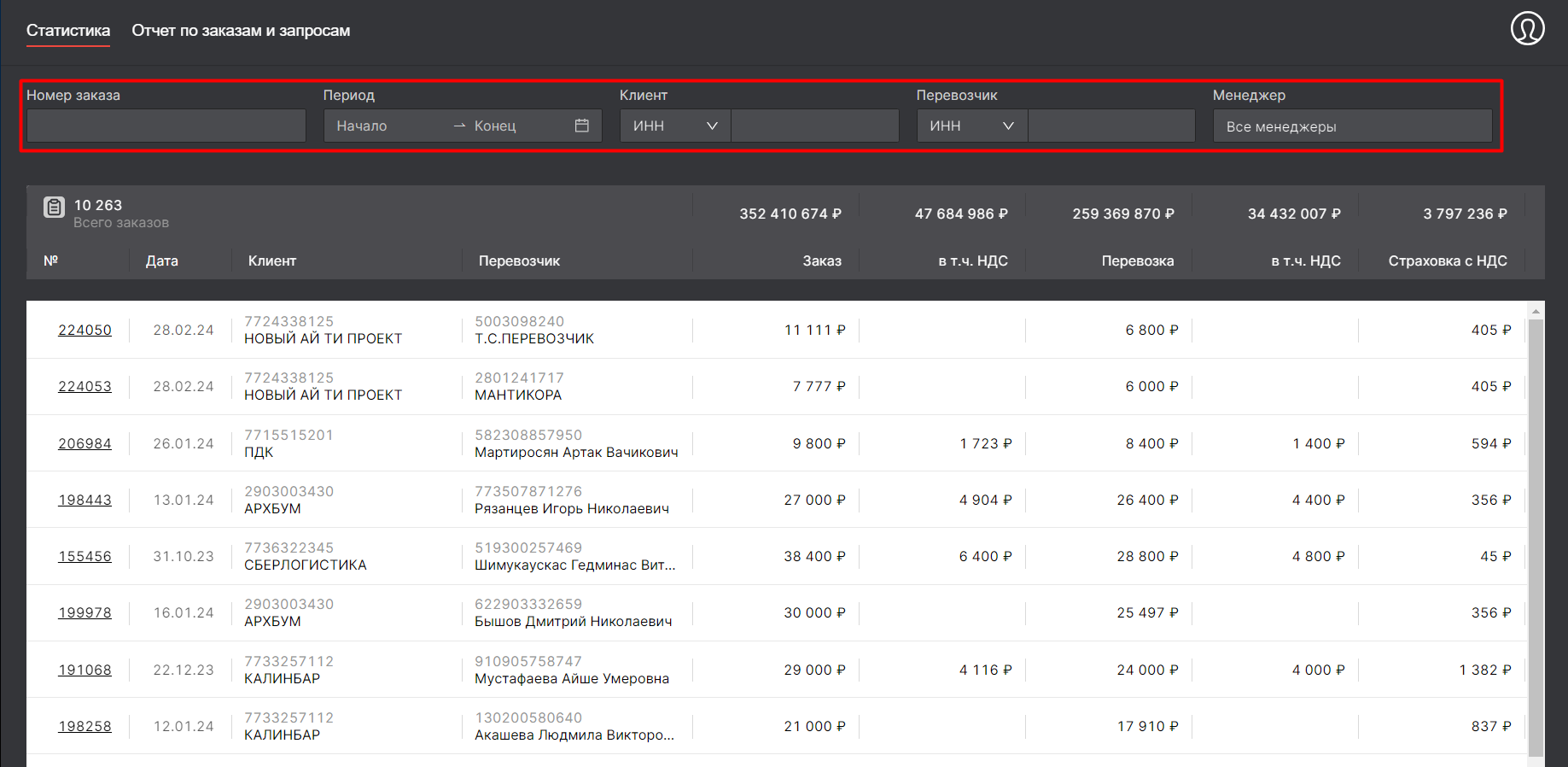Open order 199978
This screenshot has width=1568, height=767.
[85, 612]
